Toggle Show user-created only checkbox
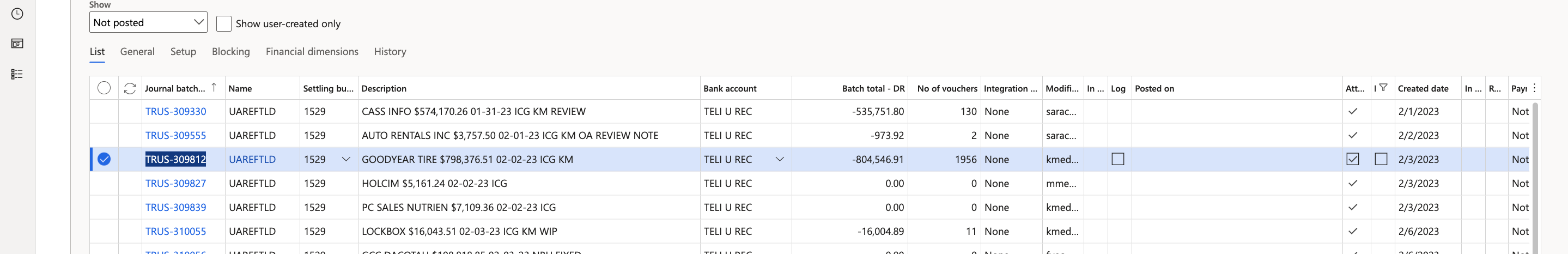Image resolution: width=1568 pixels, height=254 pixels. click(223, 23)
